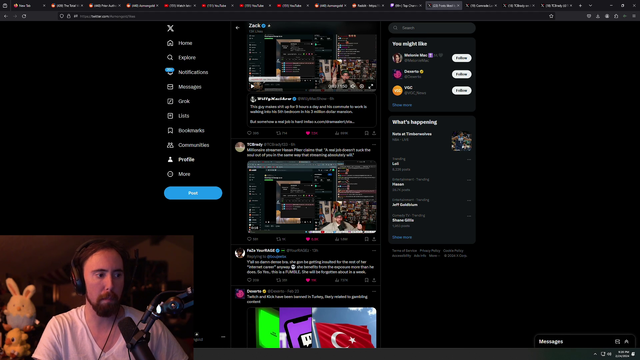Follow VGC in You might like
Image resolution: width=640 pixels, height=360 pixels.
click(461, 91)
